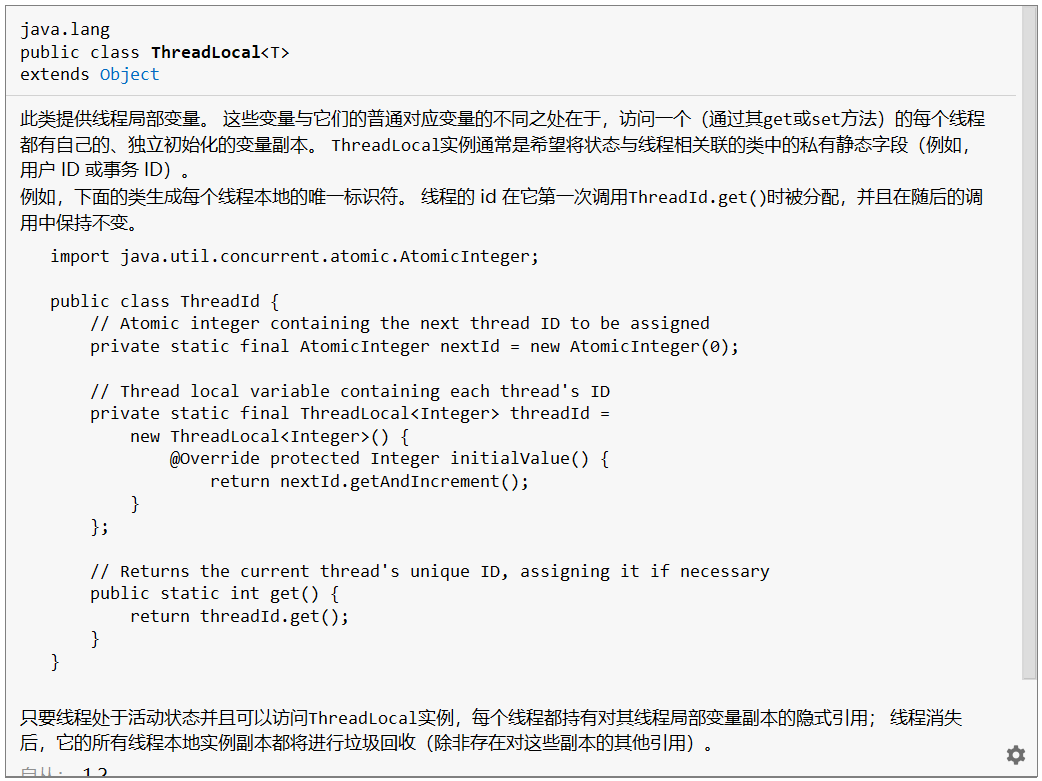Click the '// Atomic integer containing' comment
Image resolution: width=1042 pixels, height=781 pixels.
[399, 324]
